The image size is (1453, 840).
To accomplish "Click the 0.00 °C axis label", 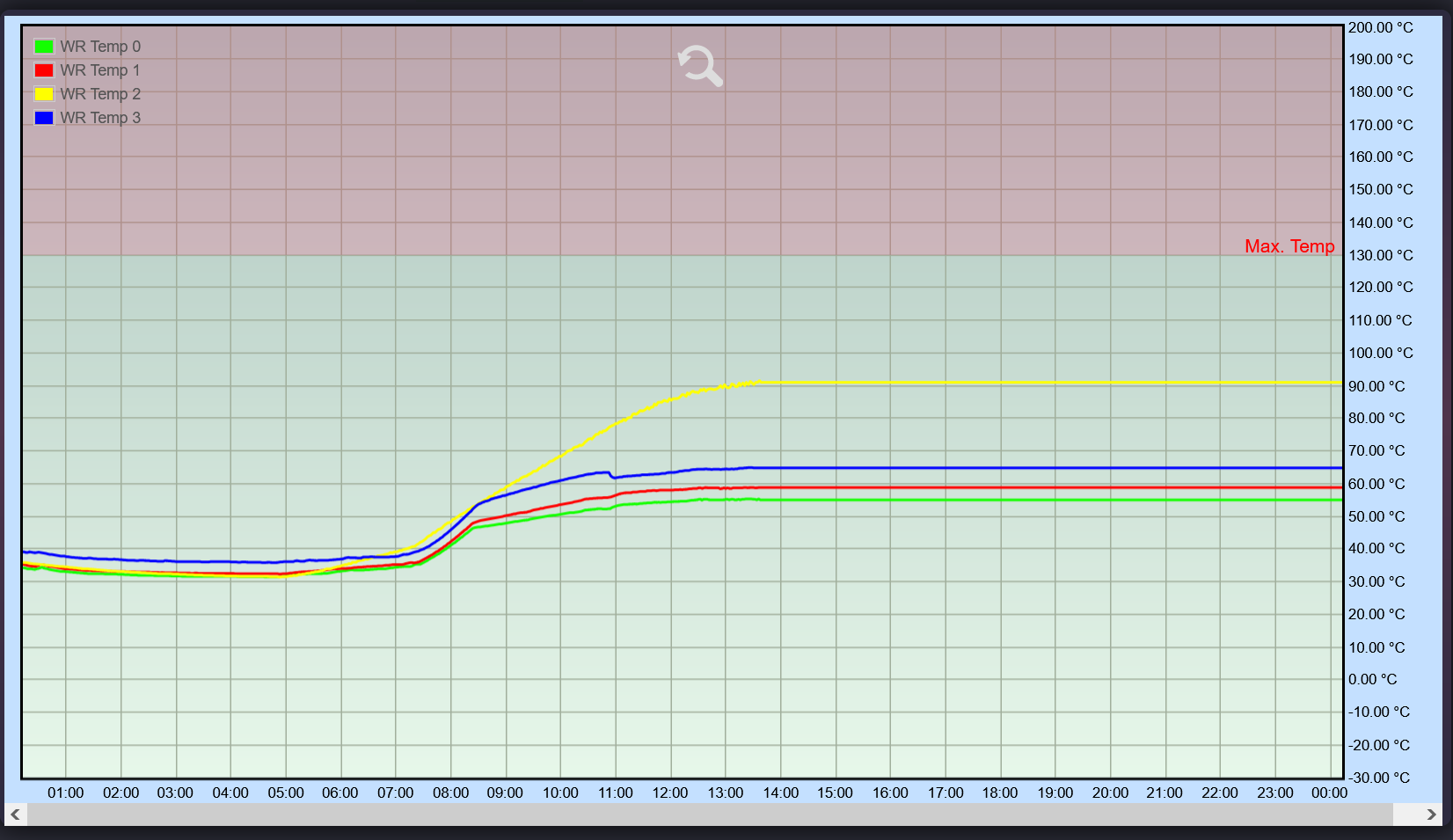I will 1372,679.
